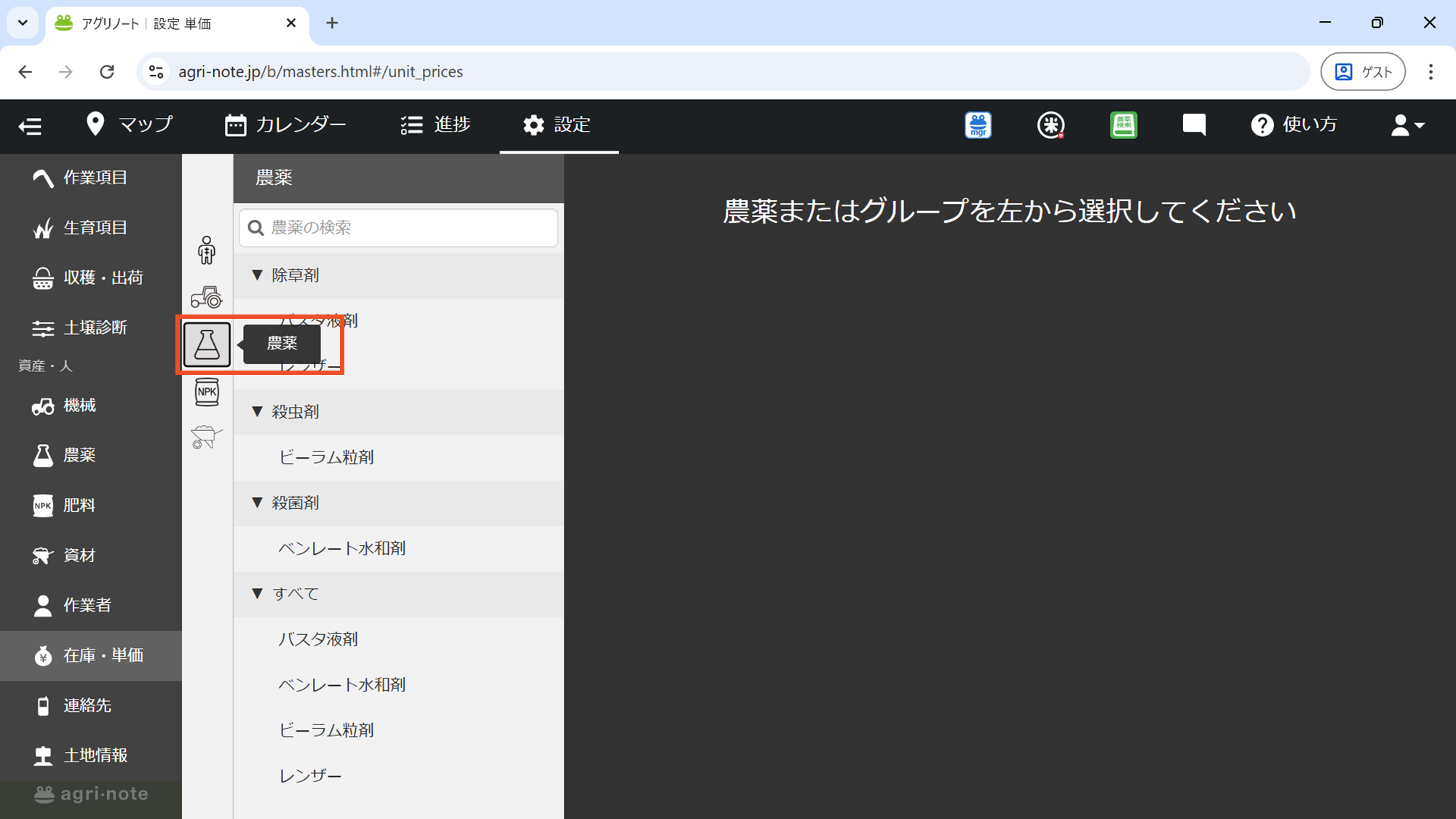Screen dimensions: 1456x819
Task: Click the tractor machine icon in icon strip
Action: pyautogui.click(x=207, y=297)
